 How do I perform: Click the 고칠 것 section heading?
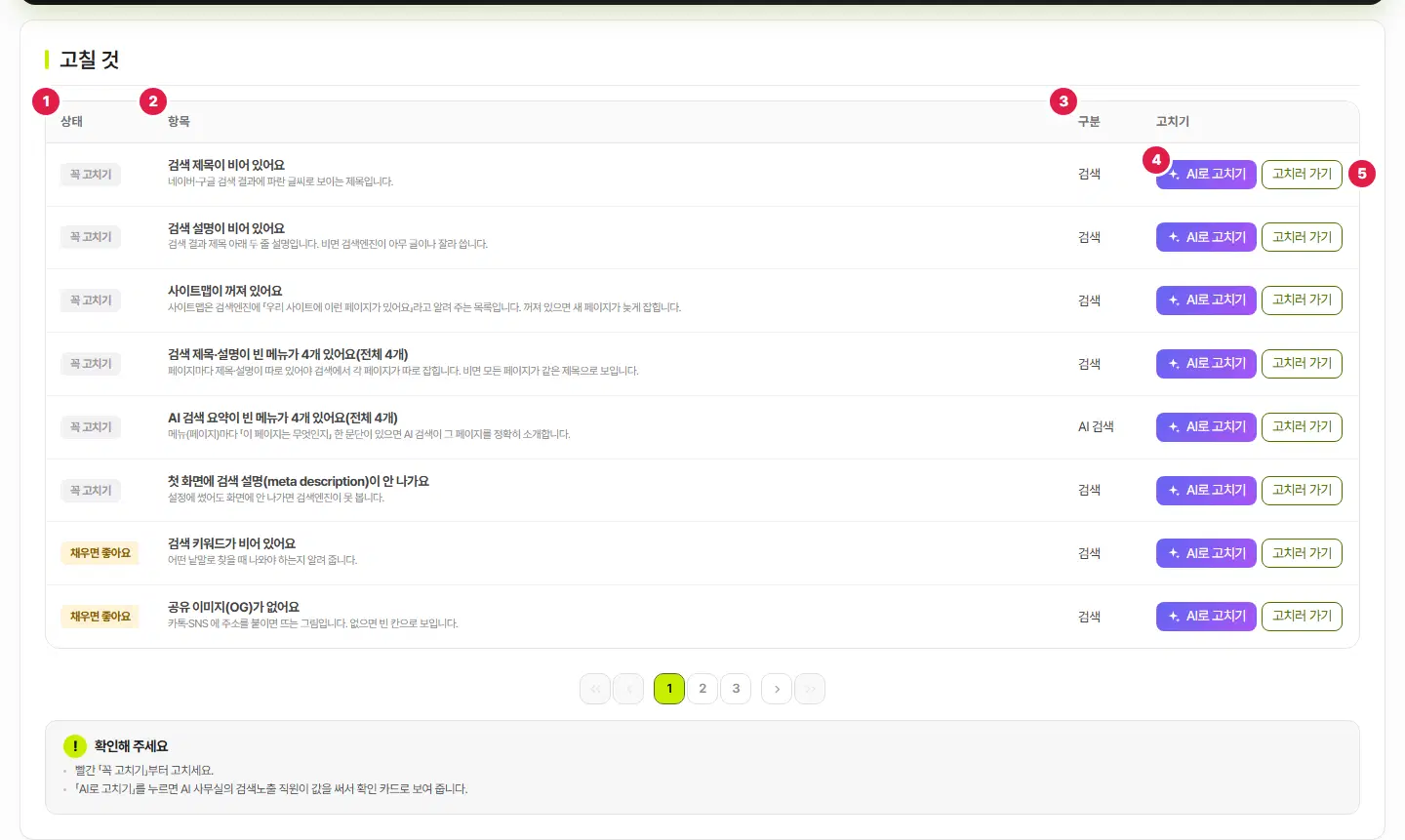pyautogui.click(x=90, y=60)
